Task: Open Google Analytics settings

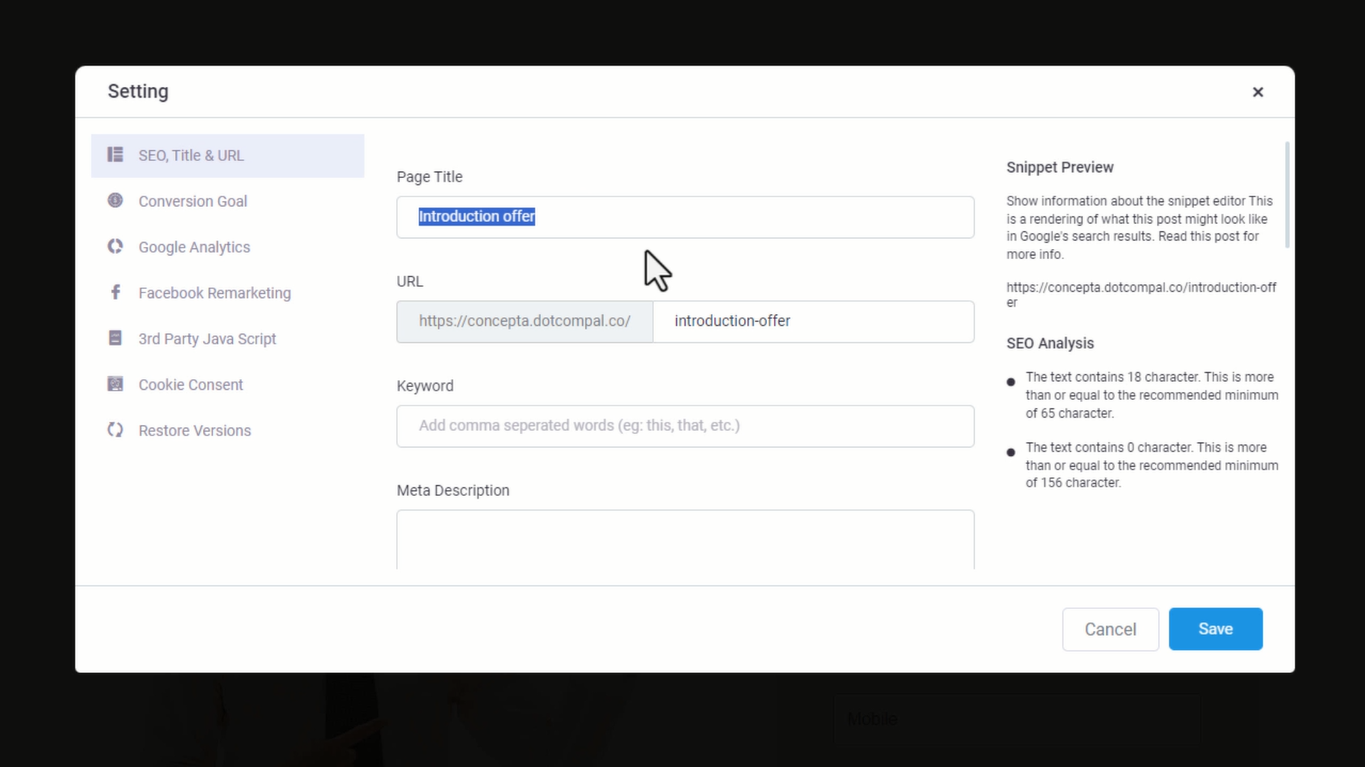Action: coord(228,247)
